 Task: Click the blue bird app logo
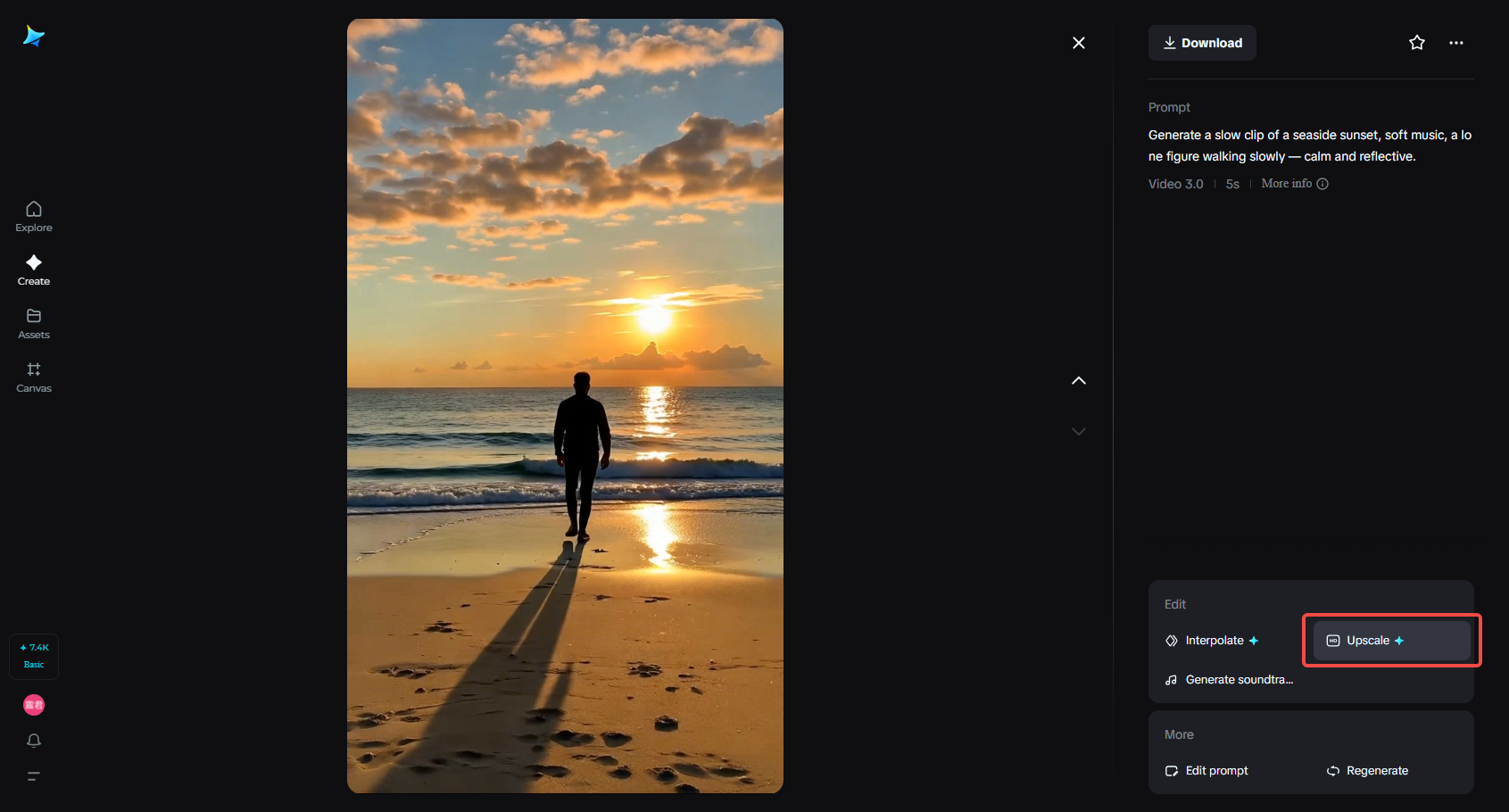point(34,36)
